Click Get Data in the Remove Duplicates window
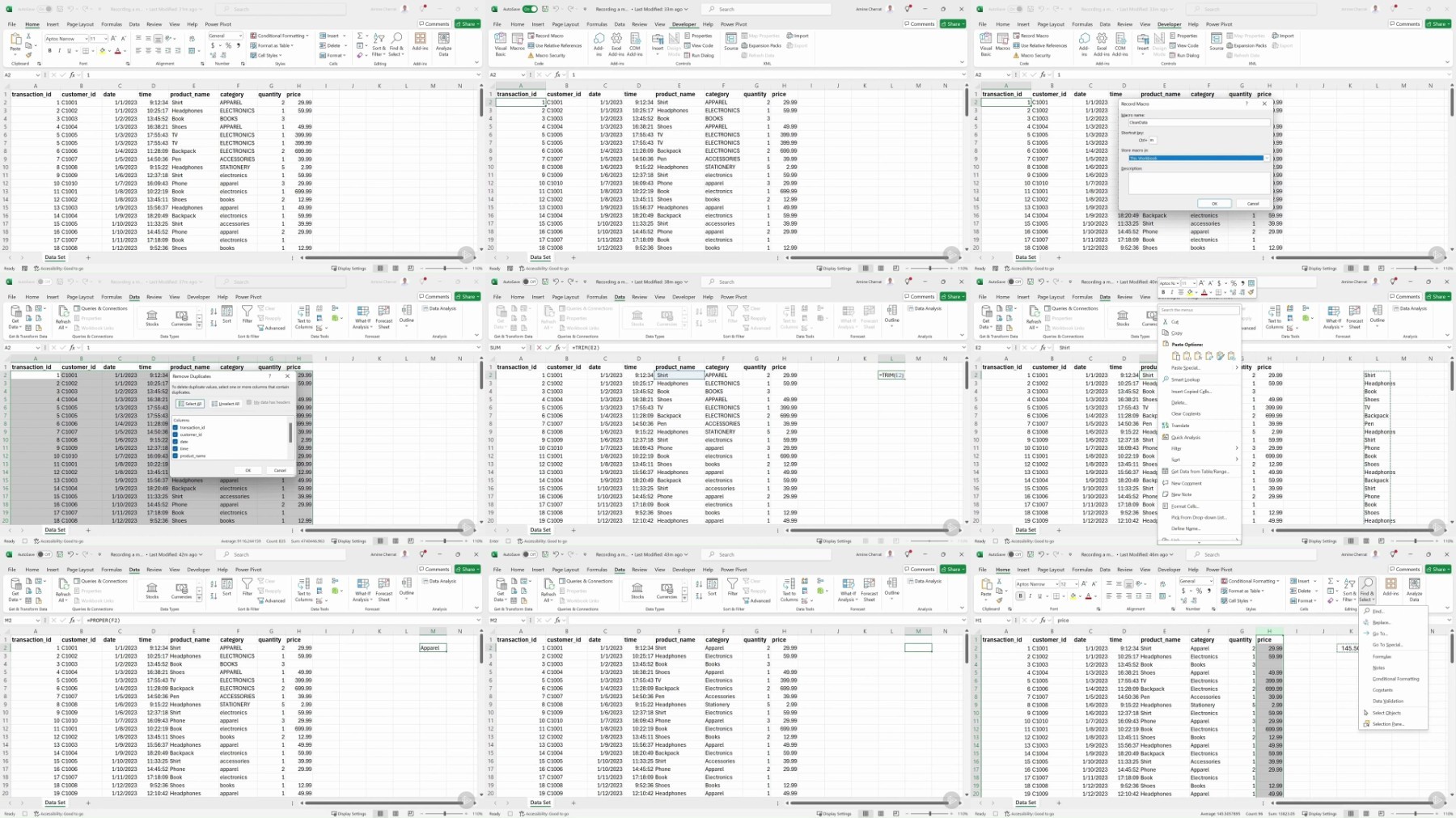 click(x=15, y=318)
